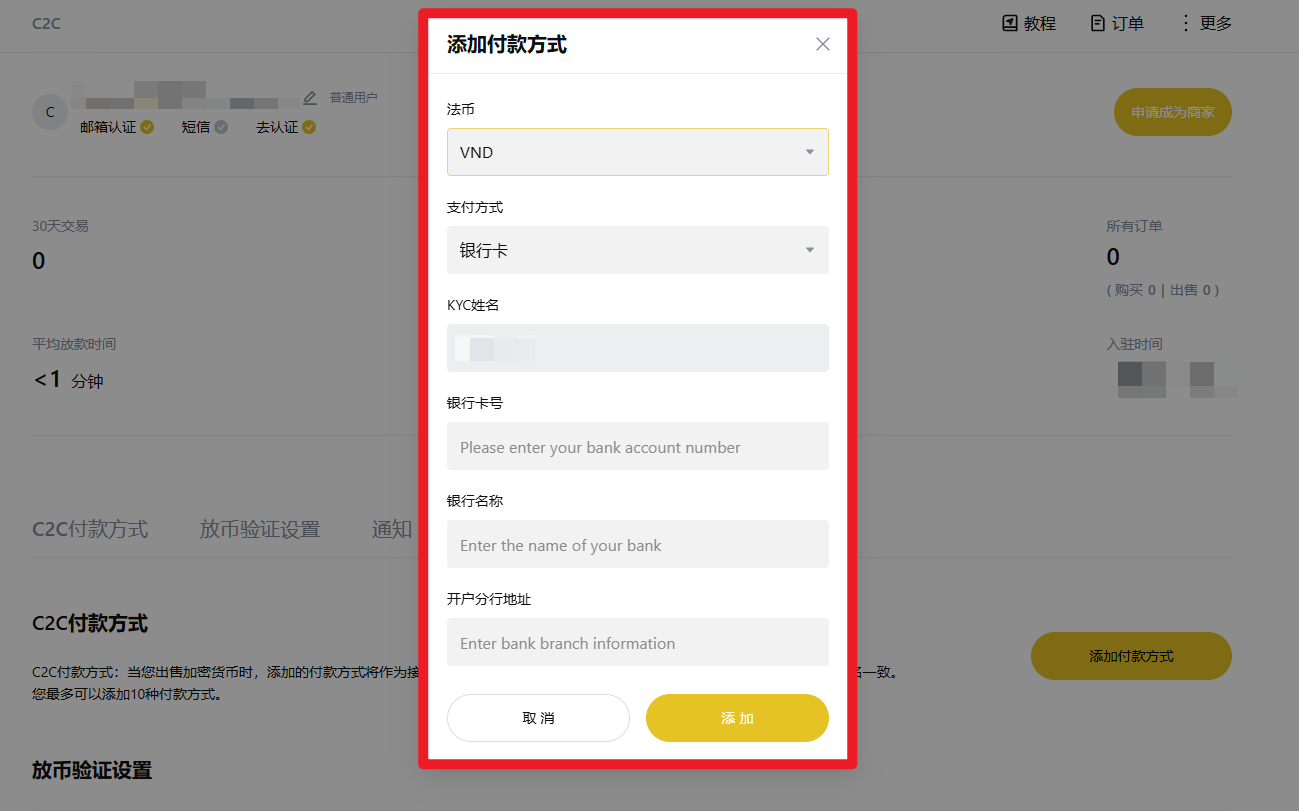Focus the bank account number field

[x=638, y=446]
